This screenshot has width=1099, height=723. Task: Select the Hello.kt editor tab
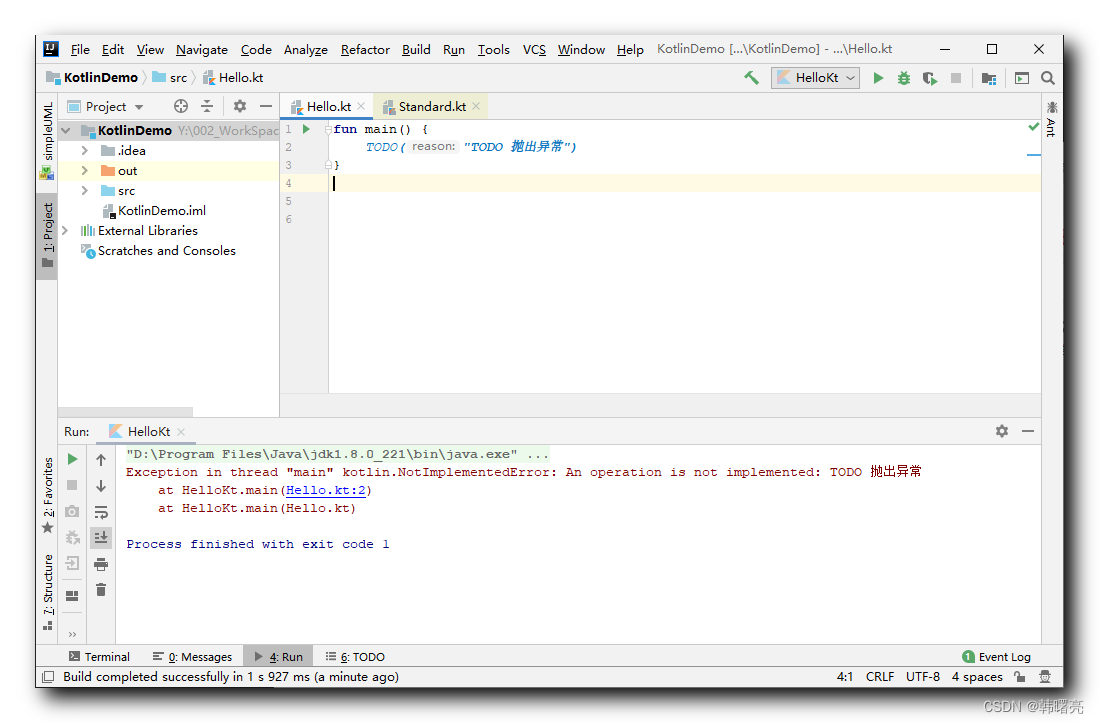[328, 106]
